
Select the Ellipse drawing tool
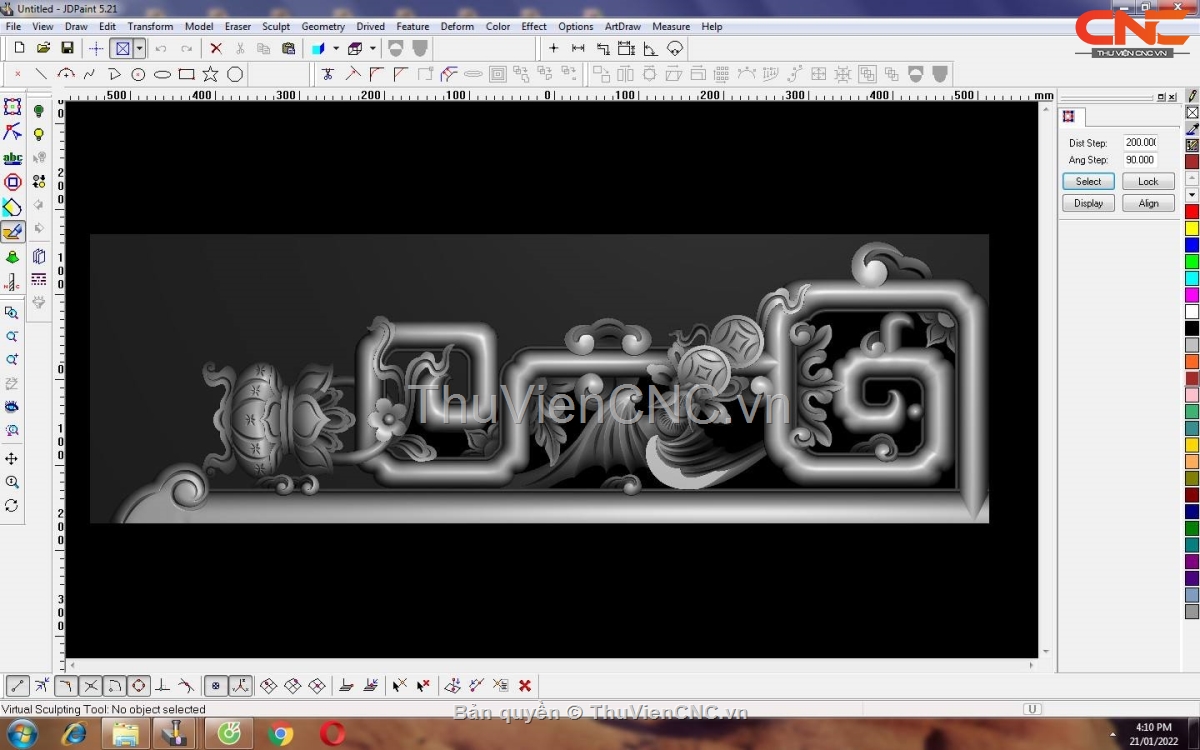[x=162, y=74]
